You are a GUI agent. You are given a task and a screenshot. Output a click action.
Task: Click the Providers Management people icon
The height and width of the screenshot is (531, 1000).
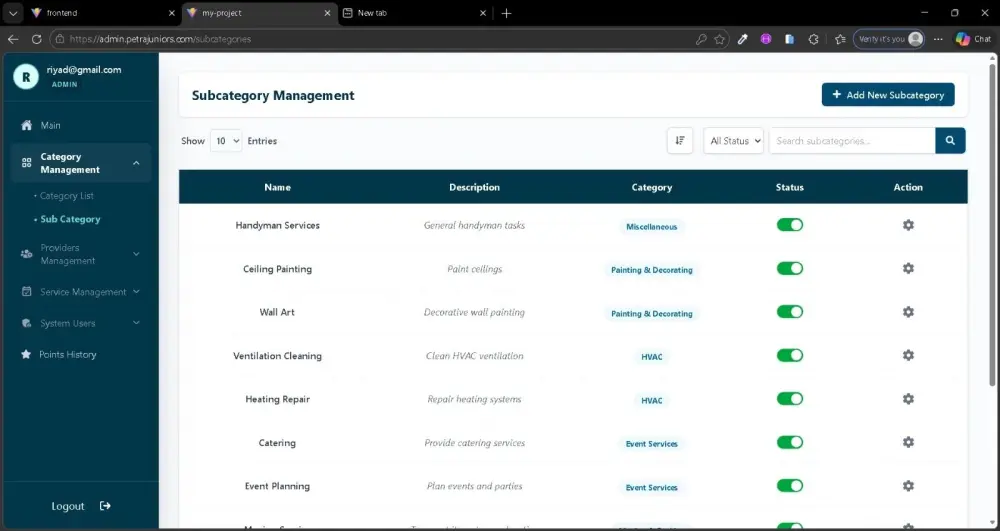[26, 254]
